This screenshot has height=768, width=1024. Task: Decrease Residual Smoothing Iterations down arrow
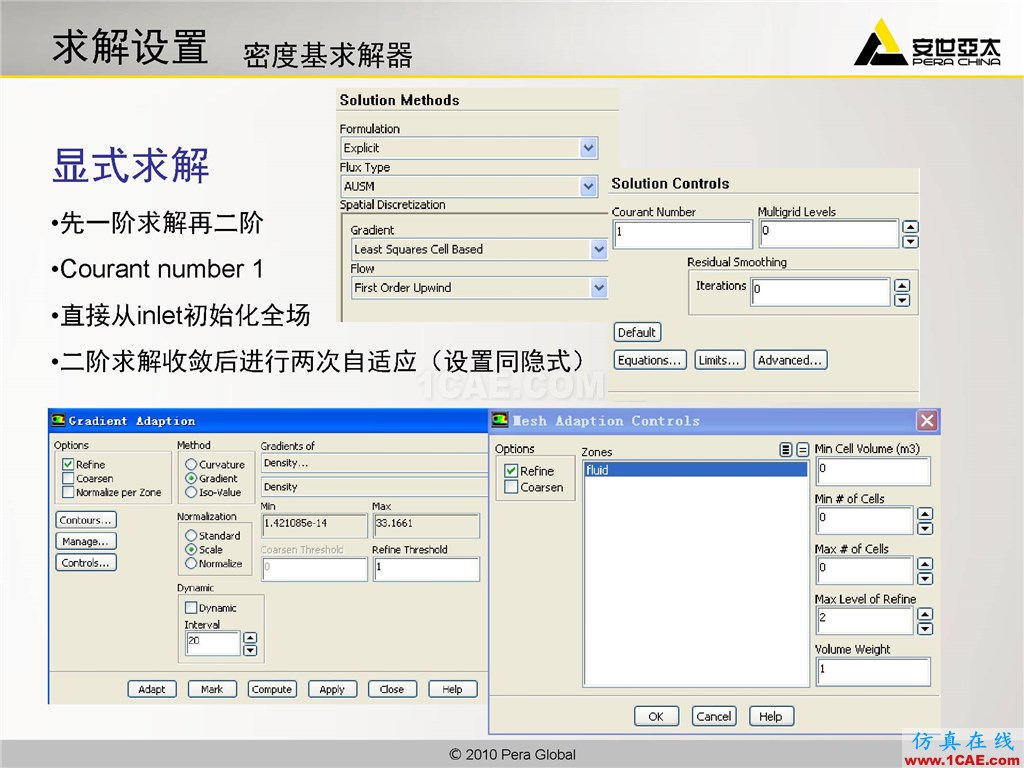point(902,300)
